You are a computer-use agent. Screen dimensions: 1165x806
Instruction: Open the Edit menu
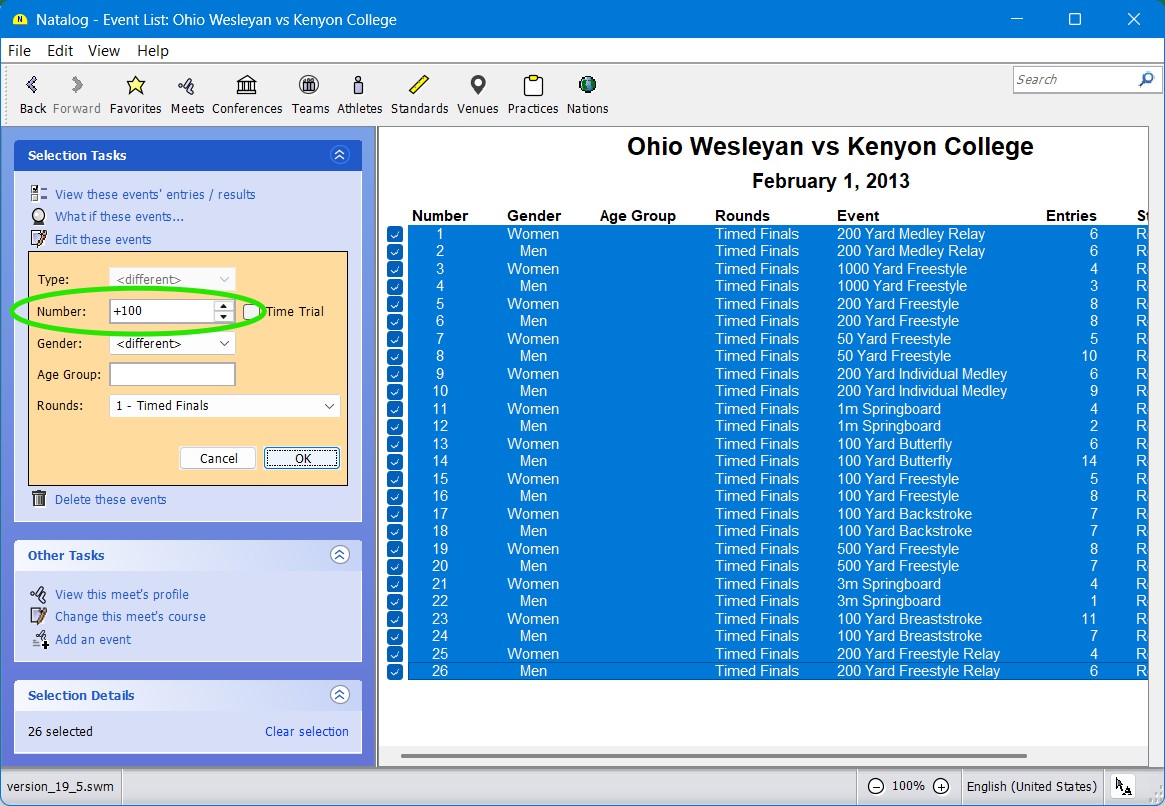click(x=60, y=51)
